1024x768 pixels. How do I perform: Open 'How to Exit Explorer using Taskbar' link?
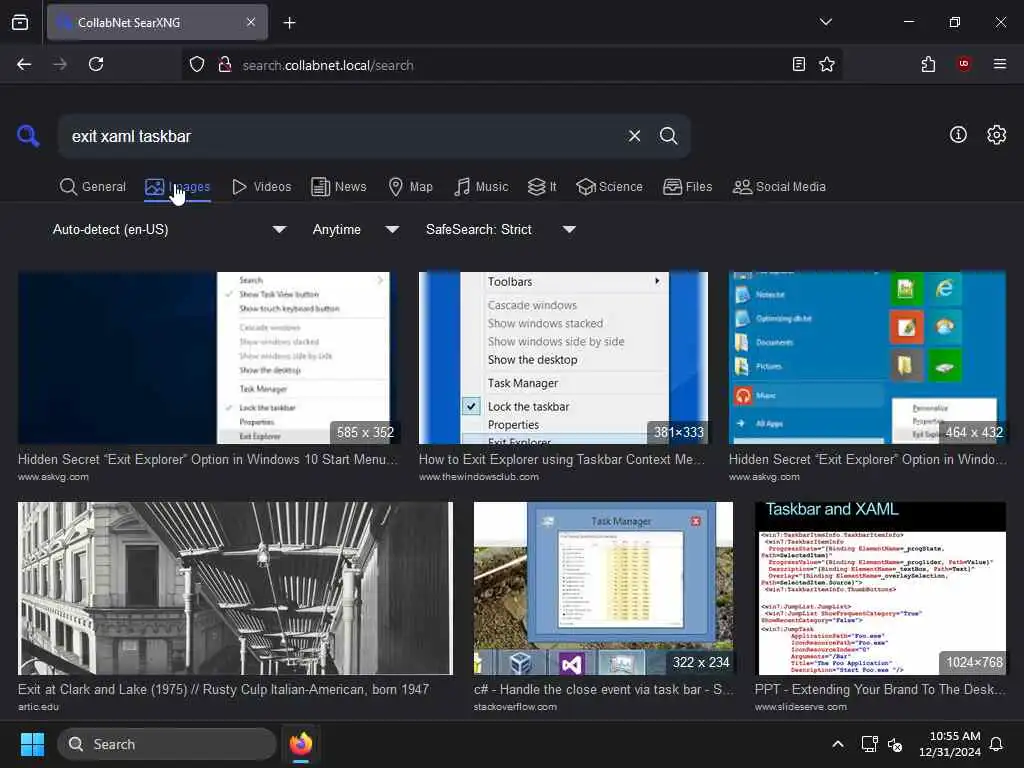coord(562,460)
